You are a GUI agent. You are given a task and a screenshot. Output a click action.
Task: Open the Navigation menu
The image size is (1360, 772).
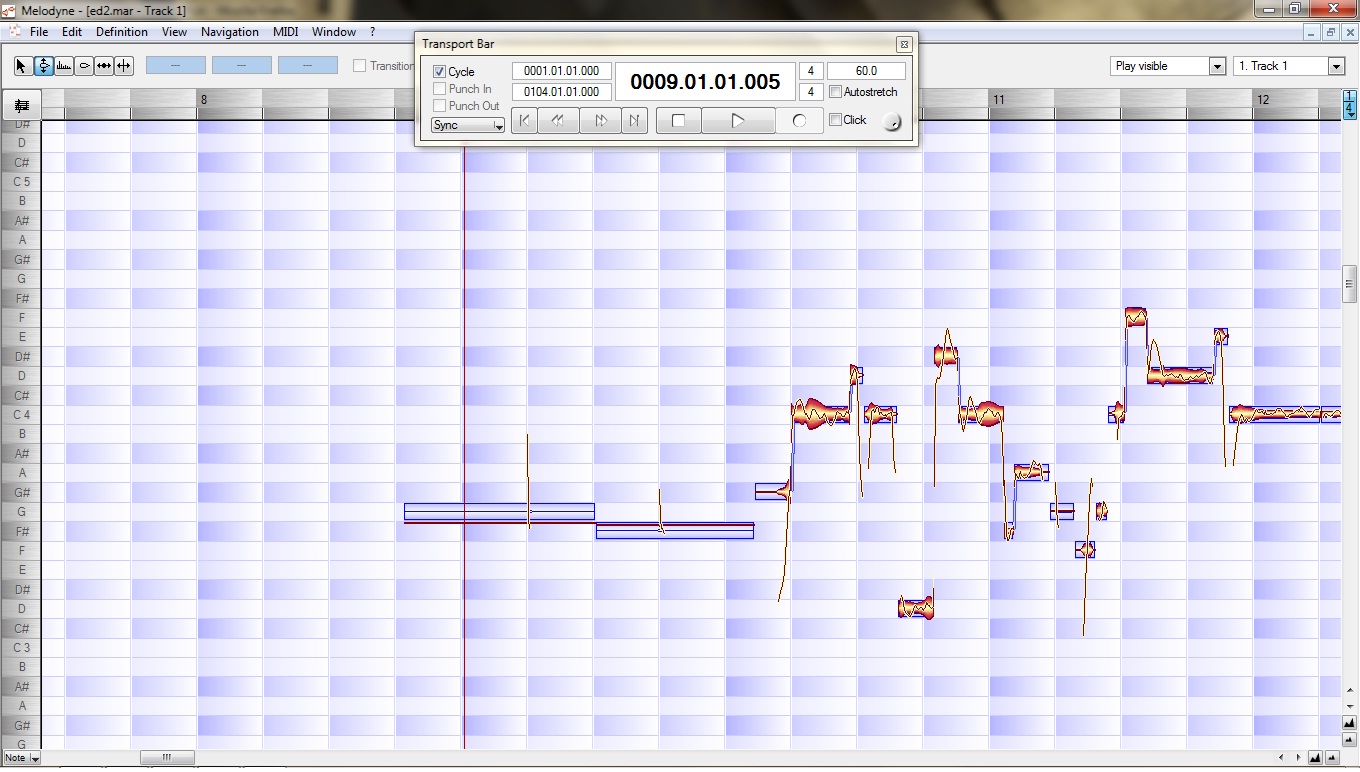tap(229, 31)
